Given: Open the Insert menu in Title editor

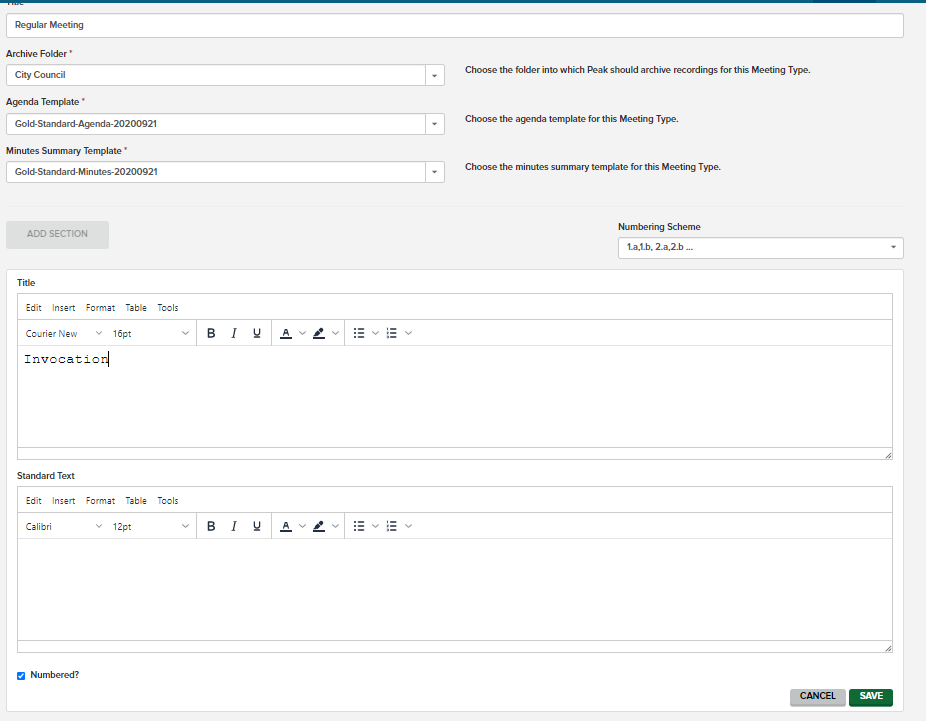Looking at the screenshot, I should pyautogui.click(x=64, y=308).
